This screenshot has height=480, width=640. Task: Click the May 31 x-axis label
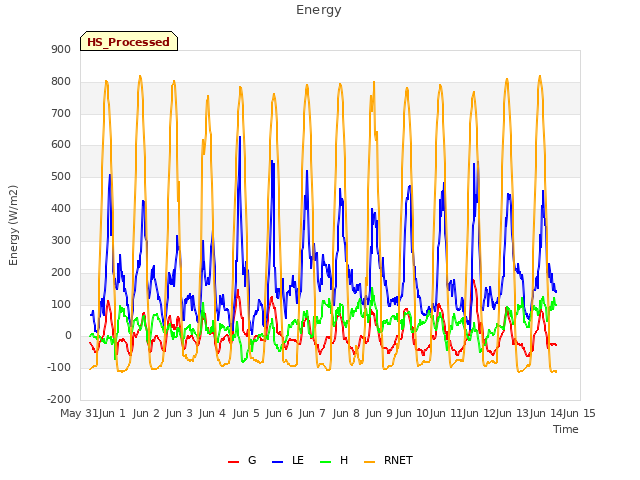pyautogui.click(x=79, y=413)
